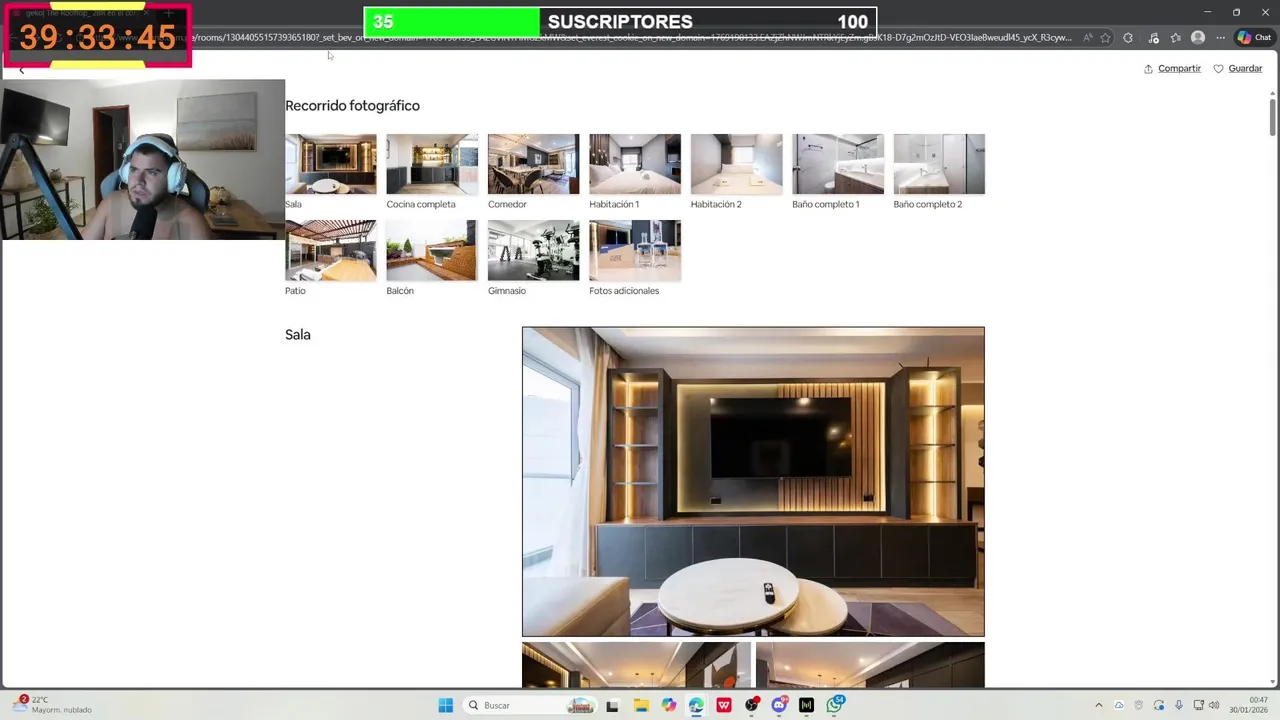Open Discord from the taskbar

click(x=779, y=705)
